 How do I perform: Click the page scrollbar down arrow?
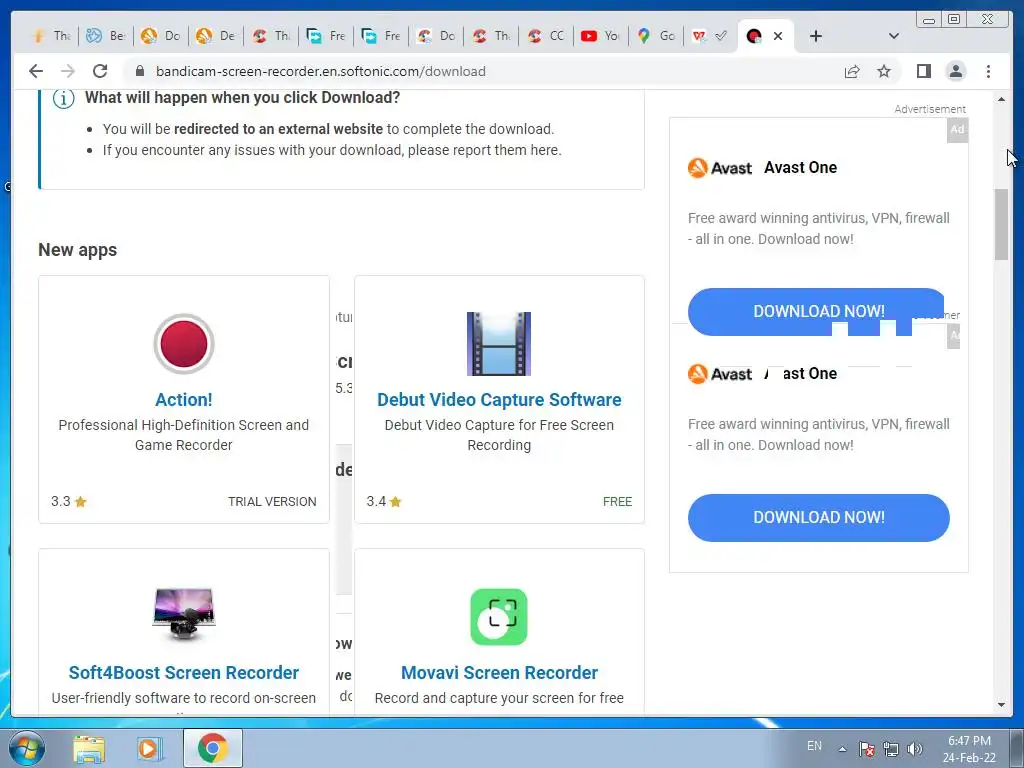(1001, 705)
